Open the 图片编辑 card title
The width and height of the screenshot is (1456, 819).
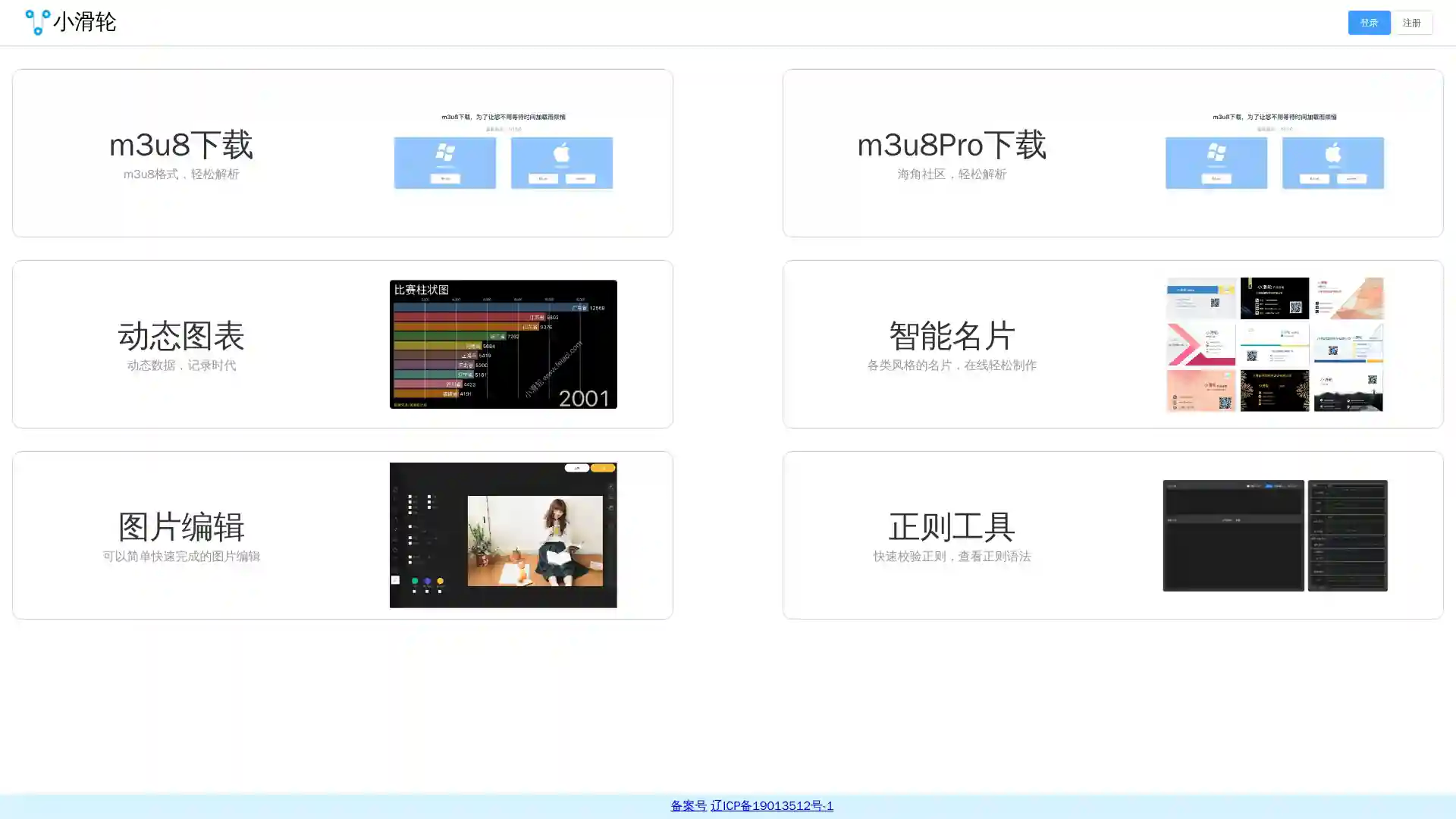pos(180,527)
